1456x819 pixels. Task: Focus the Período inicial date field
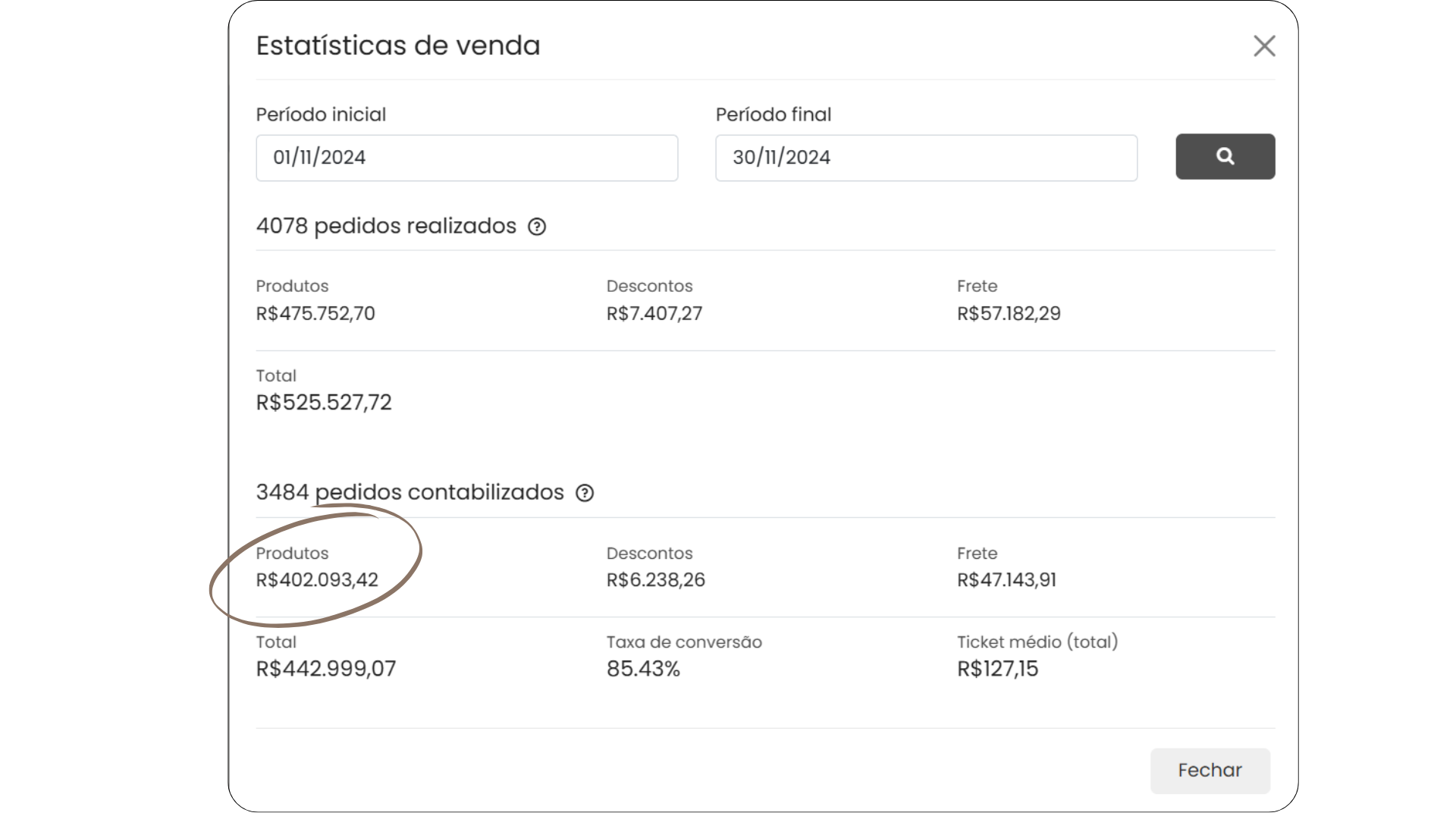tap(466, 158)
